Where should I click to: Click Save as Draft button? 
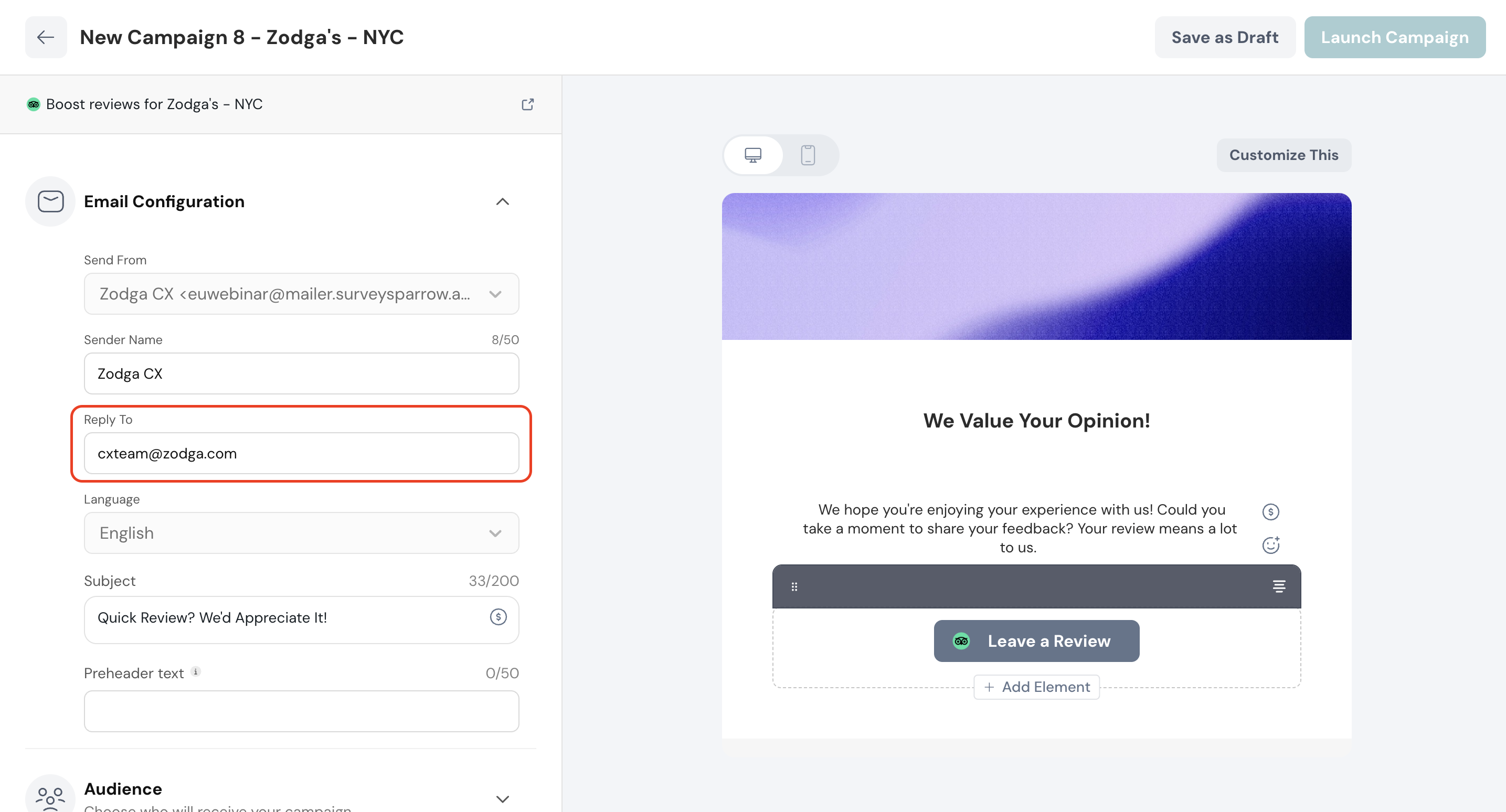click(x=1224, y=37)
